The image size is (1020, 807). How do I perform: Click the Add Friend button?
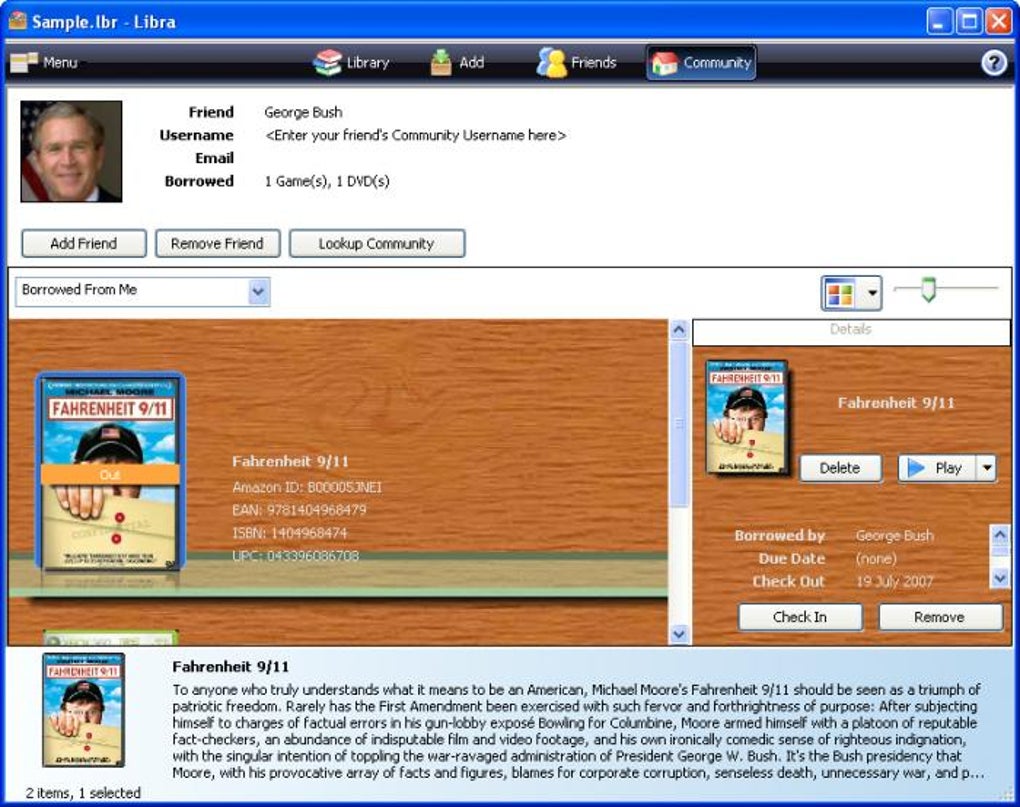[x=84, y=243]
